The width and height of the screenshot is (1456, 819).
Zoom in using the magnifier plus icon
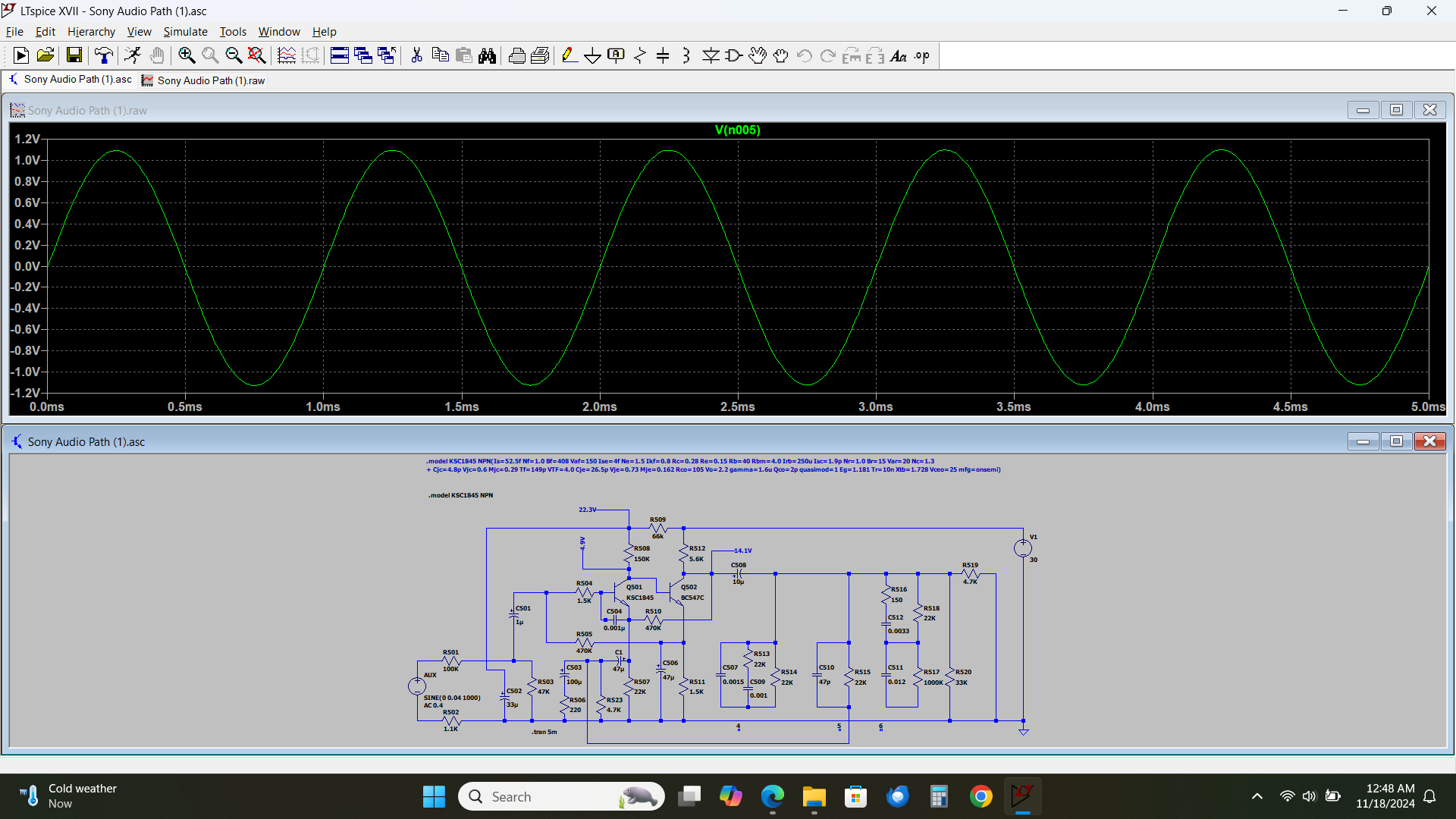[187, 55]
